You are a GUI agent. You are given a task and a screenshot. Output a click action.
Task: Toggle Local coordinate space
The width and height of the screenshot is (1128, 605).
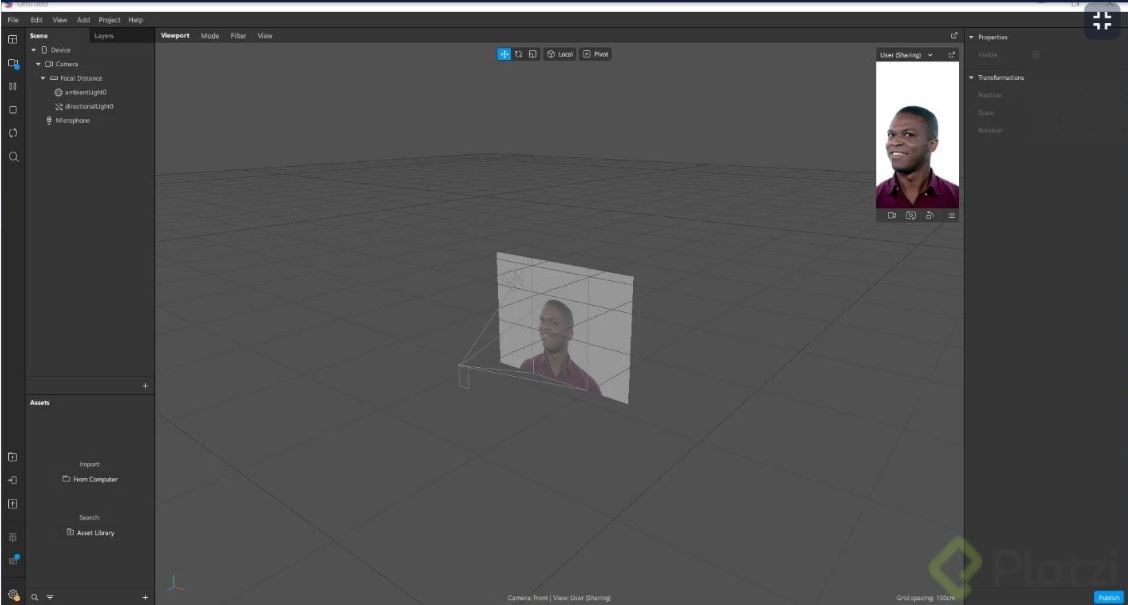tap(560, 54)
